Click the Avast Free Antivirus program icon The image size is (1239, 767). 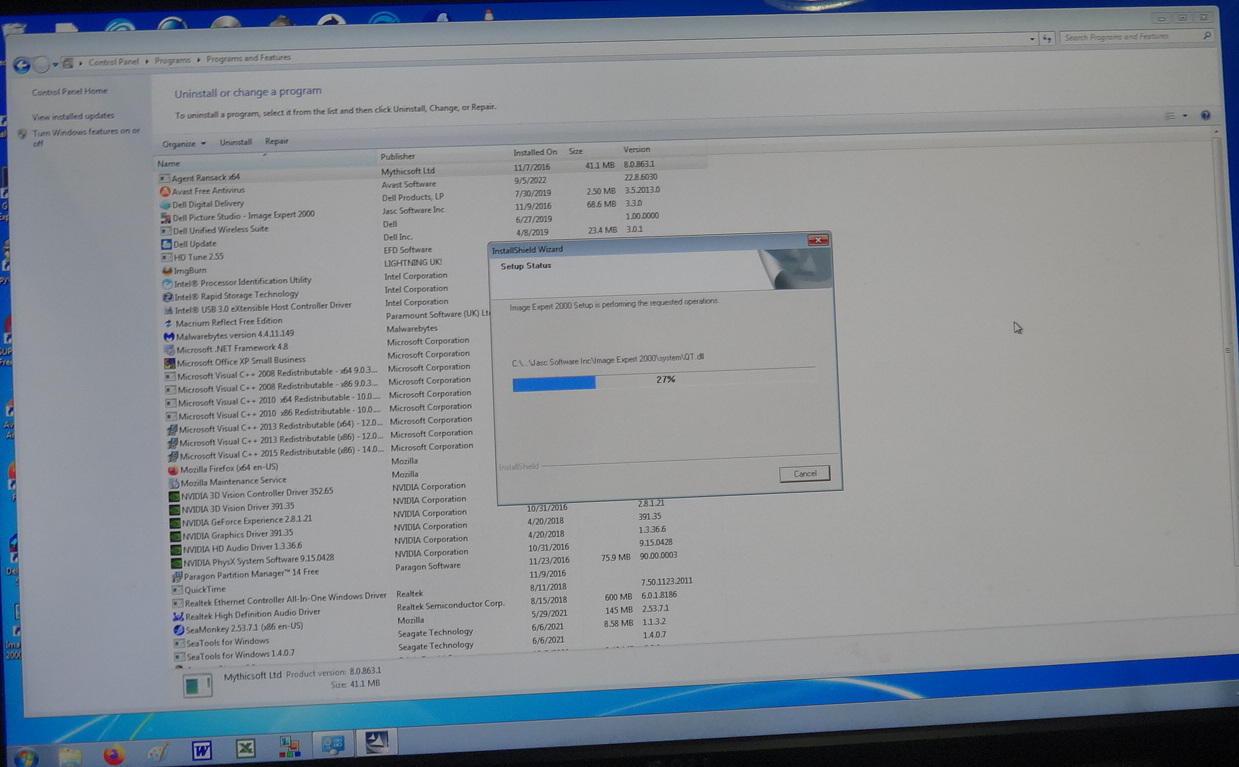[x=164, y=191]
